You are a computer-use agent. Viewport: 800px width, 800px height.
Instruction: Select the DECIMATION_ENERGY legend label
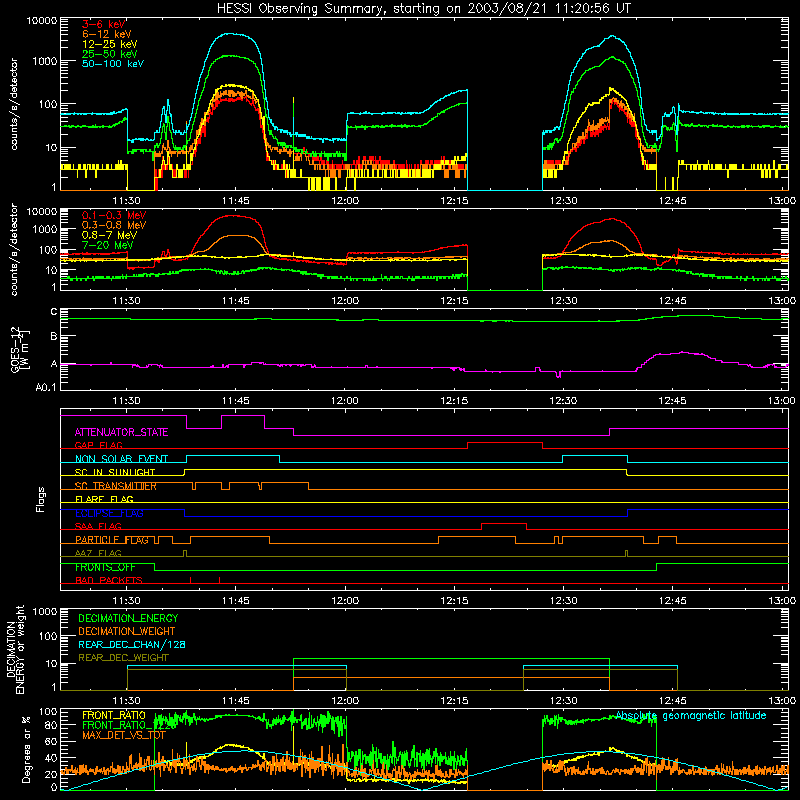tap(128, 618)
